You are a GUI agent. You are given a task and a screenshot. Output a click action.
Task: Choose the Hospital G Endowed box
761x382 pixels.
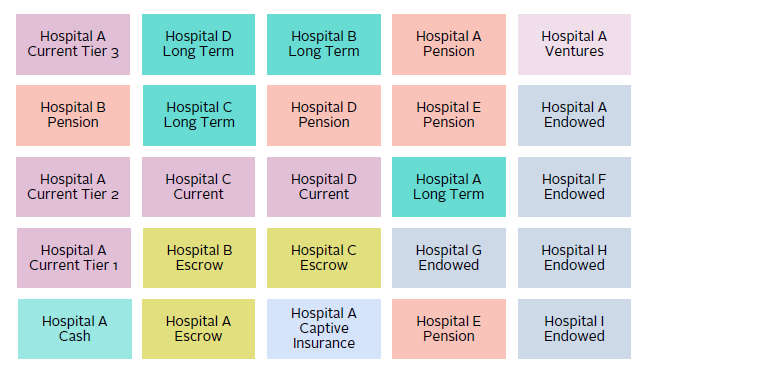[449, 258]
